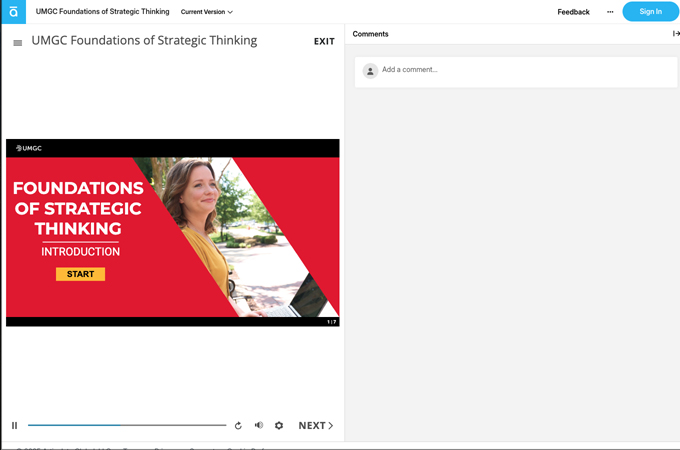Collapse the Comments panel
Screen dimensions: 680x450
pyautogui.click(x=676, y=33)
